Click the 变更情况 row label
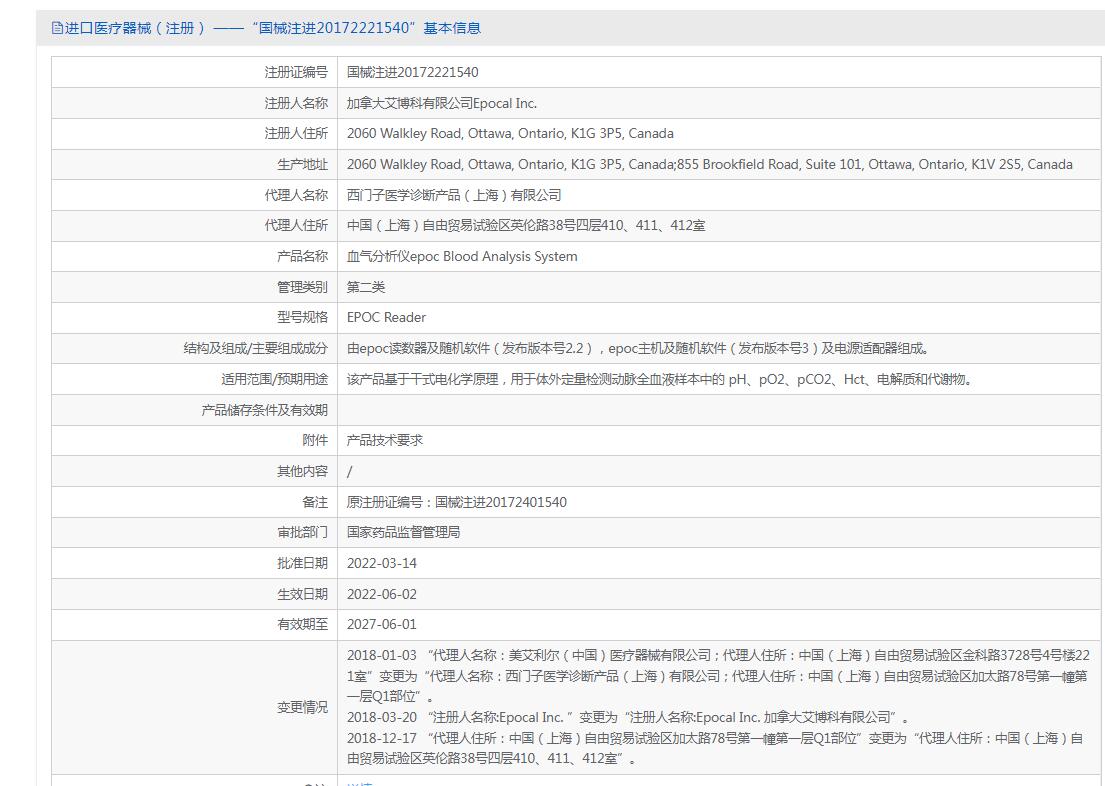Screen dimensions: 1105x786 302,707
